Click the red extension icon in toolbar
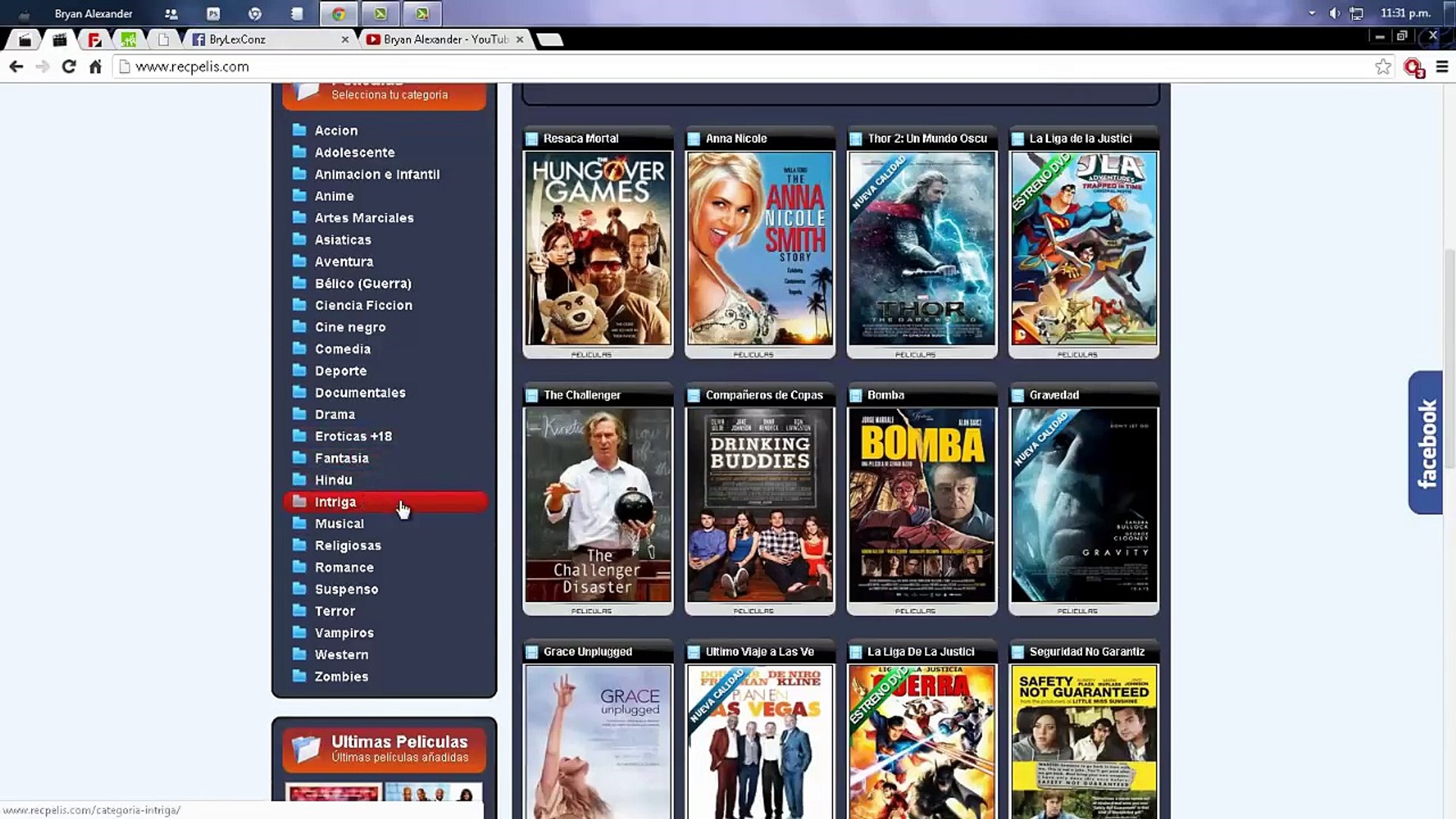The image size is (1456, 819). click(1413, 67)
